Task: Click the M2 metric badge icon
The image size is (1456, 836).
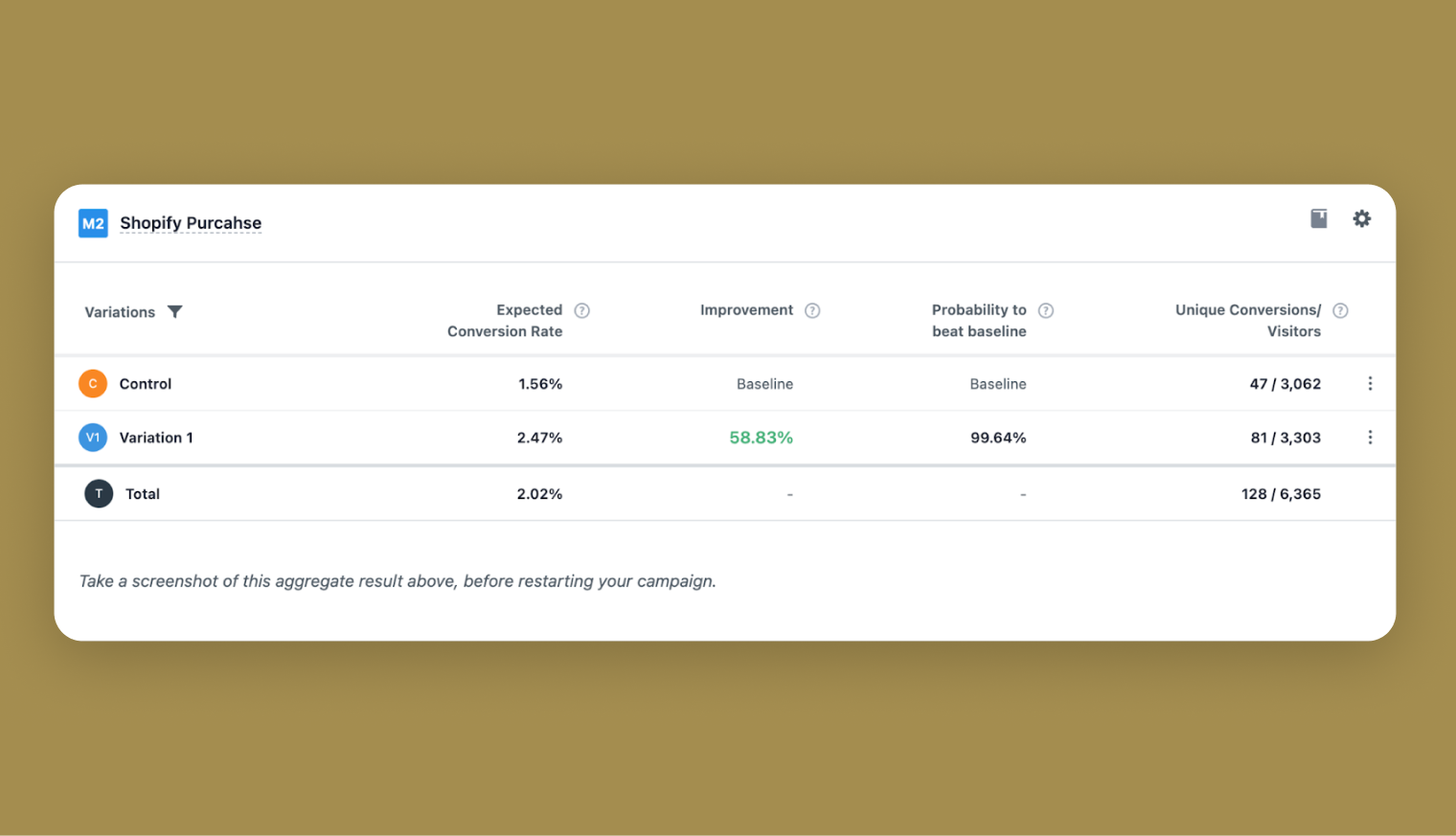Action: (93, 223)
